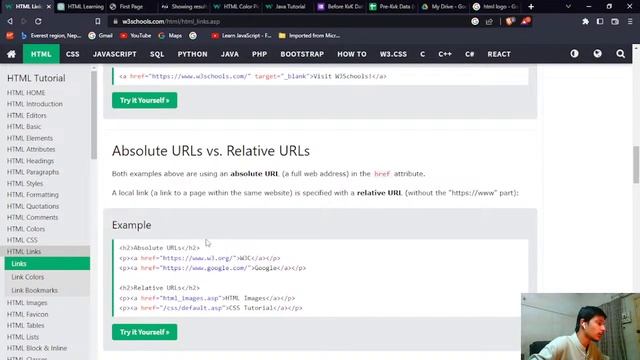Go to W3Schools home icon
The width and height of the screenshot is (640, 360).
pos(11,54)
